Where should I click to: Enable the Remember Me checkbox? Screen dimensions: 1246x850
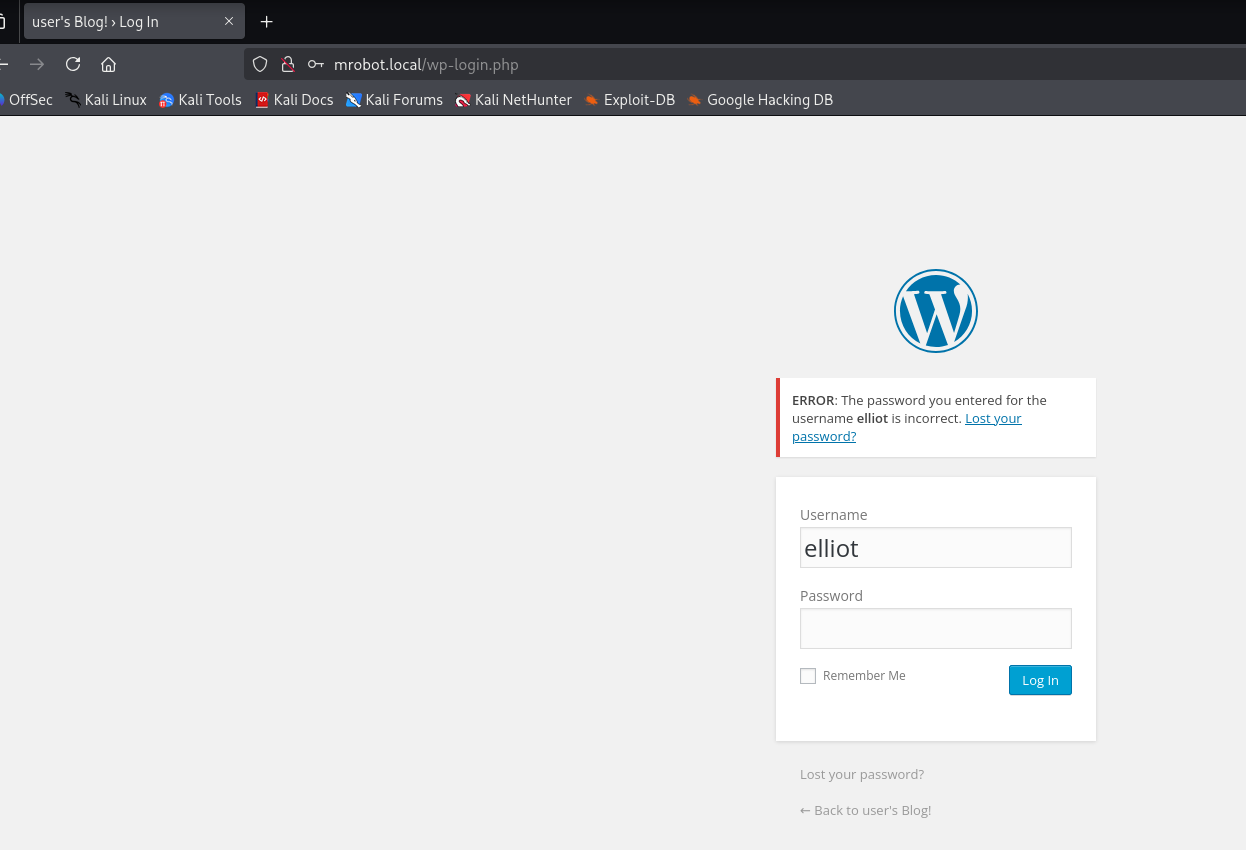808,676
